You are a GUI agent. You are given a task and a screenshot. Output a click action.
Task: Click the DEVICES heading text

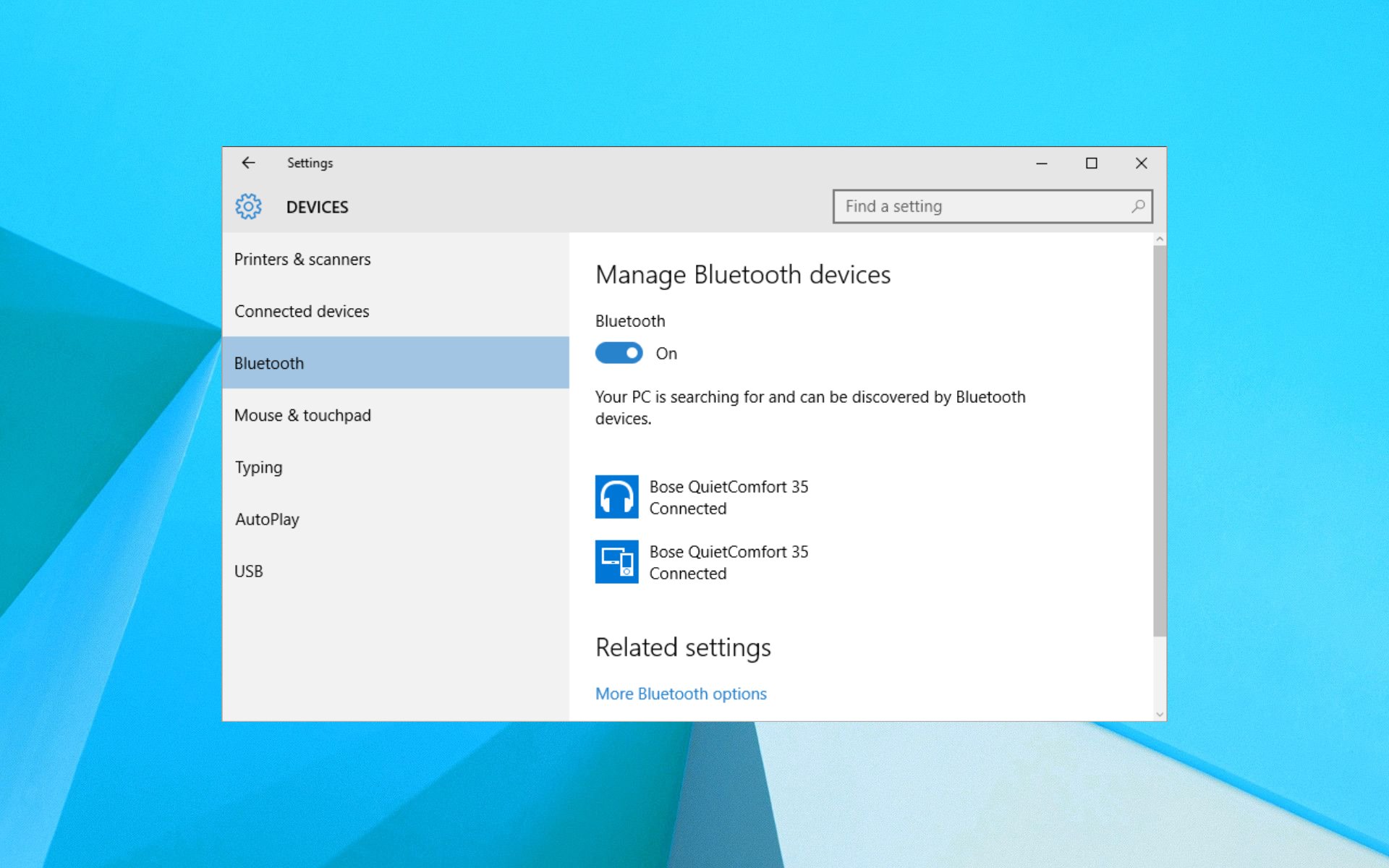pyautogui.click(x=317, y=208)
